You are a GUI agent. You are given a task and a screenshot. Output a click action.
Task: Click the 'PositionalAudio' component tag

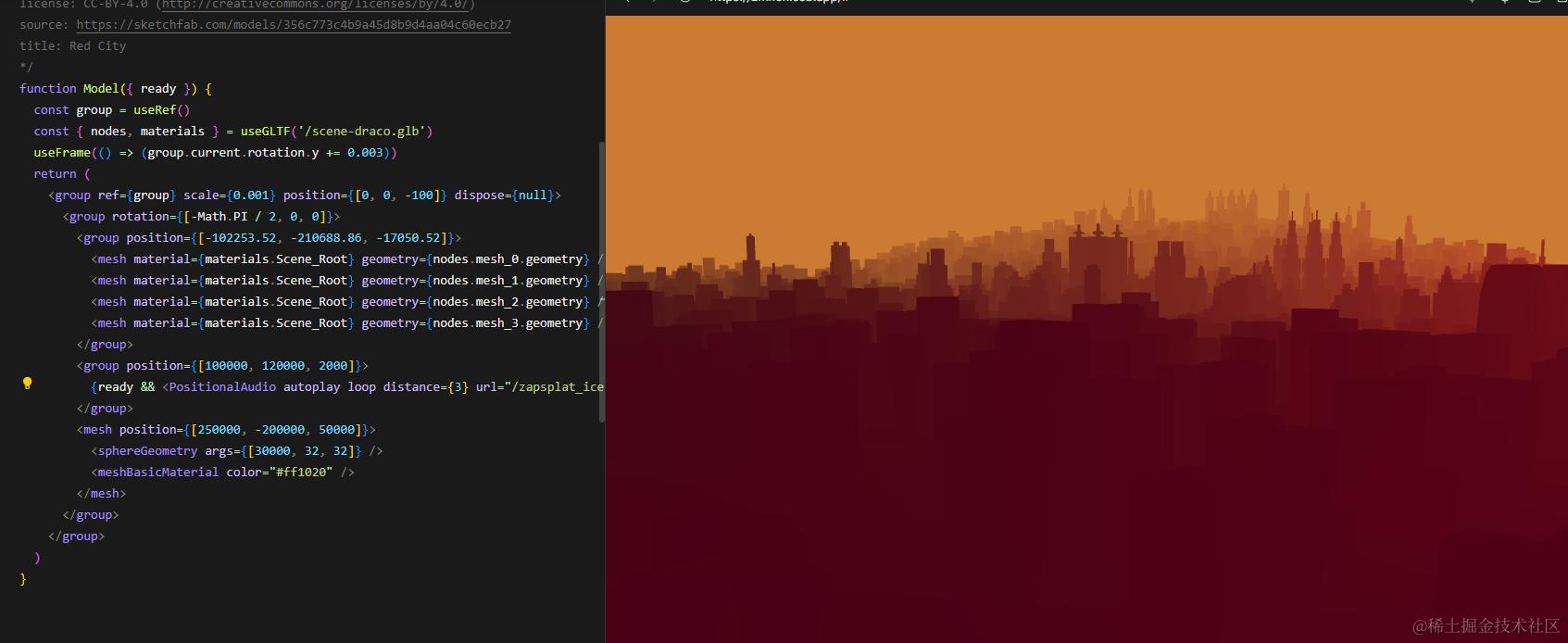(222, 387)
